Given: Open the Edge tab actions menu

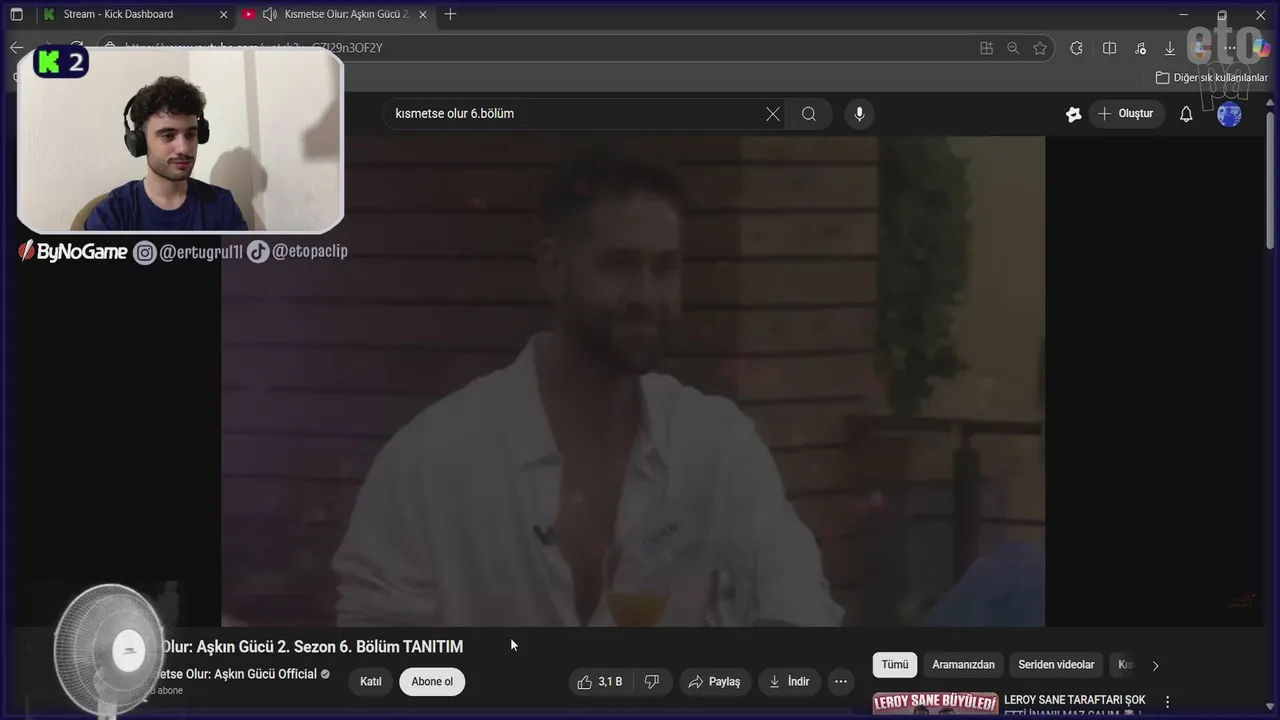Looking at the screenshot, I should 16,14.
